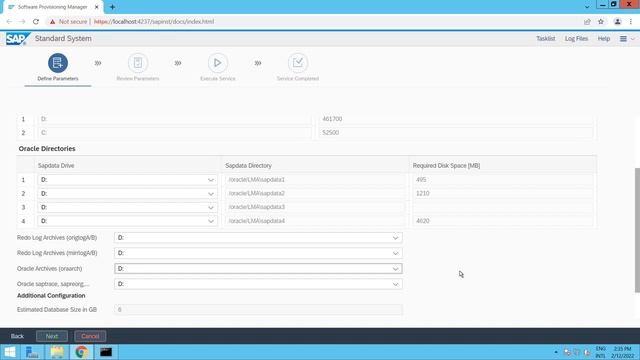640x360 pixels.
Task: Expand Sapdata Drive dropdown for row 4
Action: [x=211, y=221]
